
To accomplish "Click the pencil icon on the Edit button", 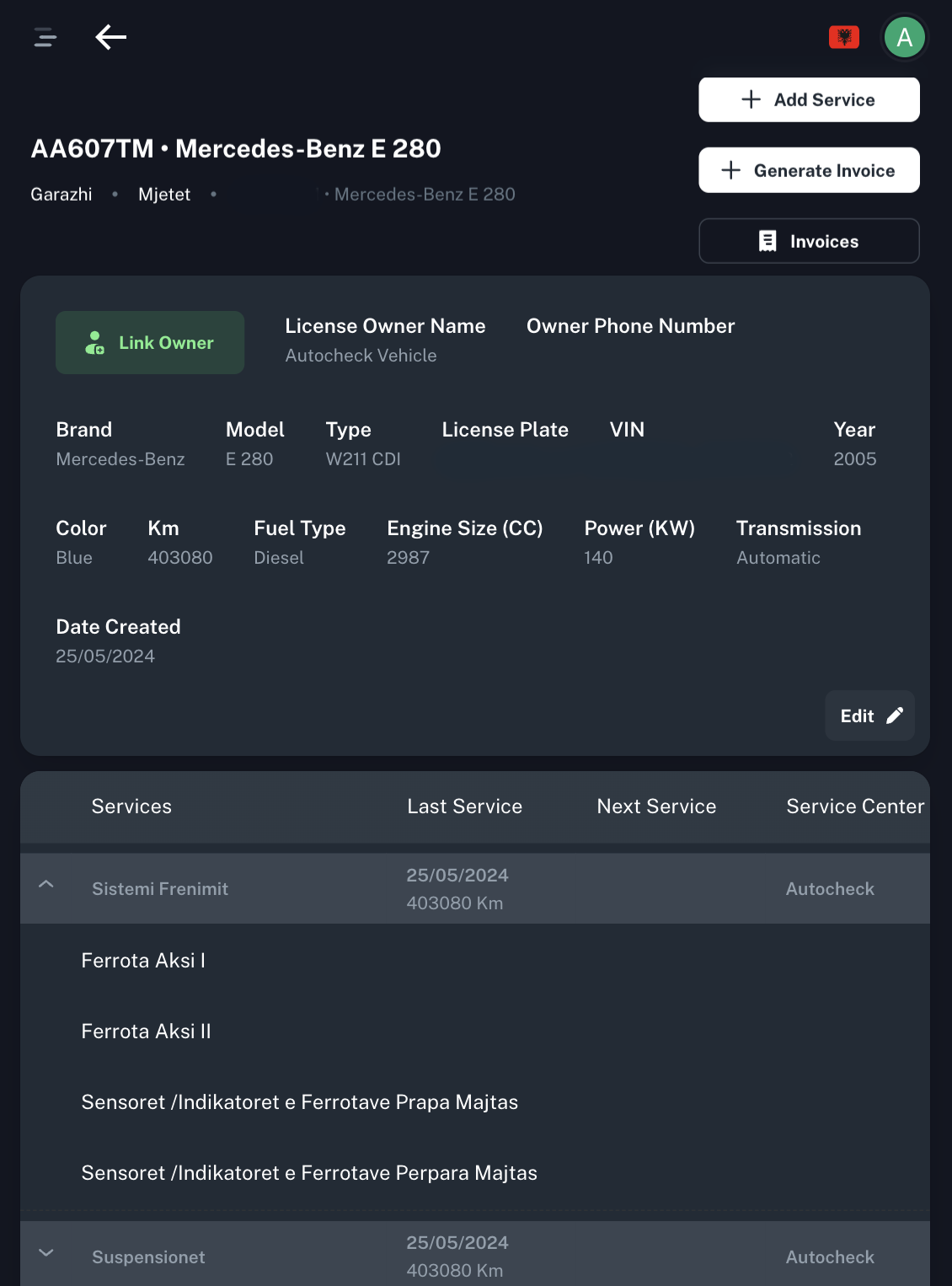I will tap(895, 715).
